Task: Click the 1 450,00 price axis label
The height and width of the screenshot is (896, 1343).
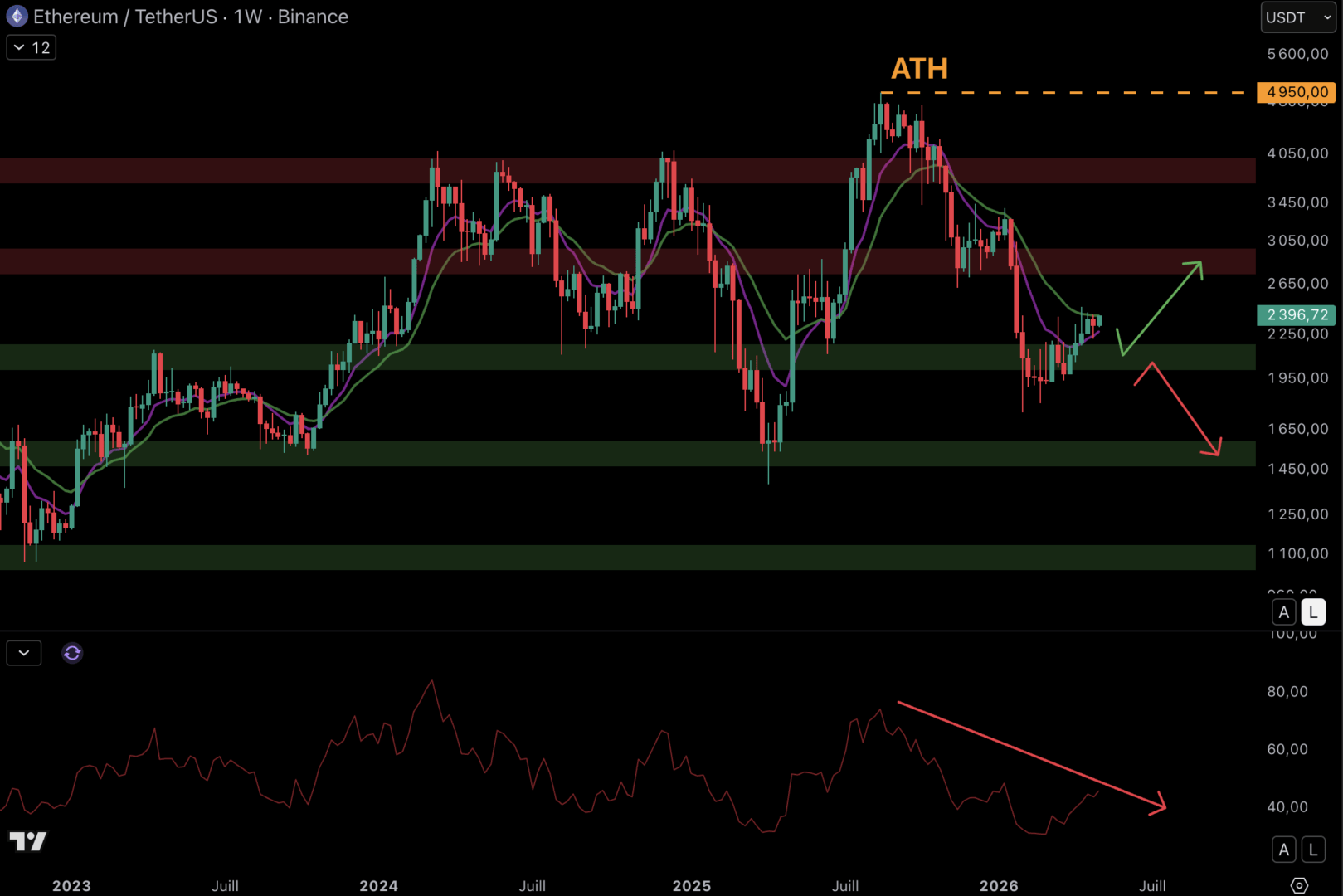Action: tap(1297, 469)
